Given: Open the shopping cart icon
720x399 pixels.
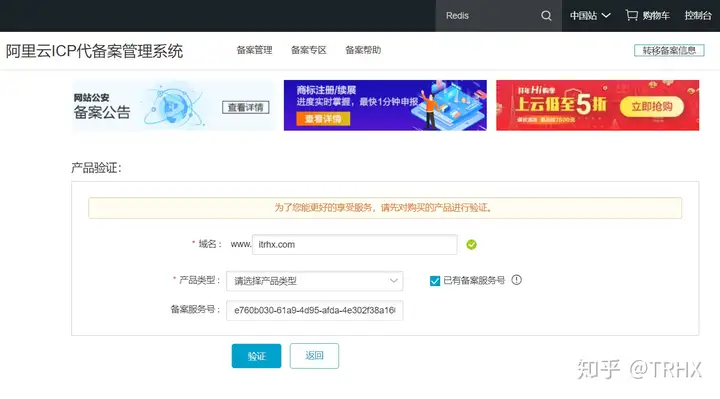Looking at the screenshot, I should 631,16.
